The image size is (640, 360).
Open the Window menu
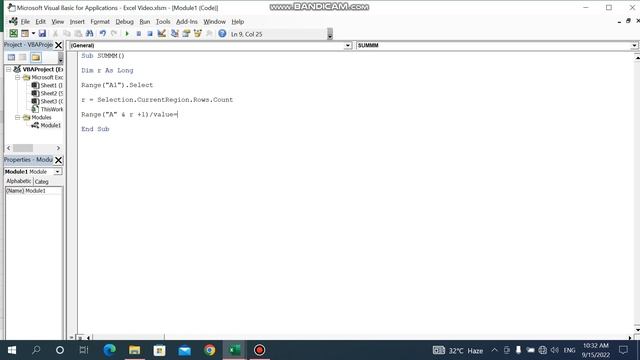pyautogui.click(x=214, y=22)
